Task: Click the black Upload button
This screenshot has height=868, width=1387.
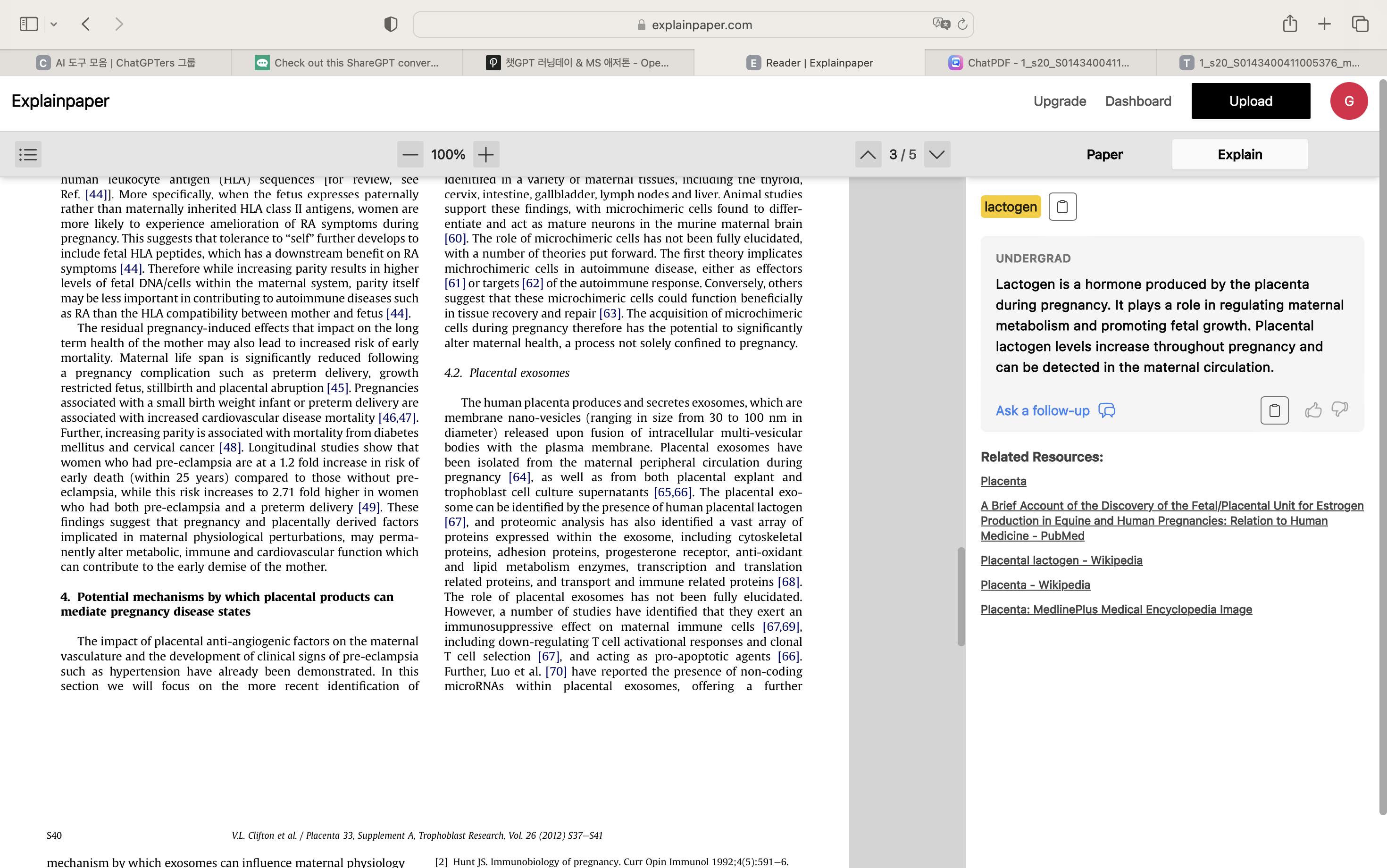Action: [x=1250, y=101]
